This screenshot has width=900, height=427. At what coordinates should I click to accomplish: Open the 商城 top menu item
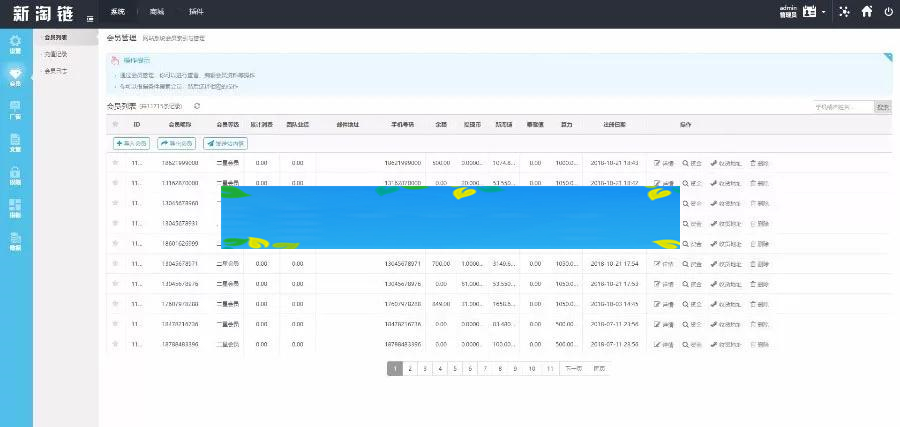click(156, 12)
